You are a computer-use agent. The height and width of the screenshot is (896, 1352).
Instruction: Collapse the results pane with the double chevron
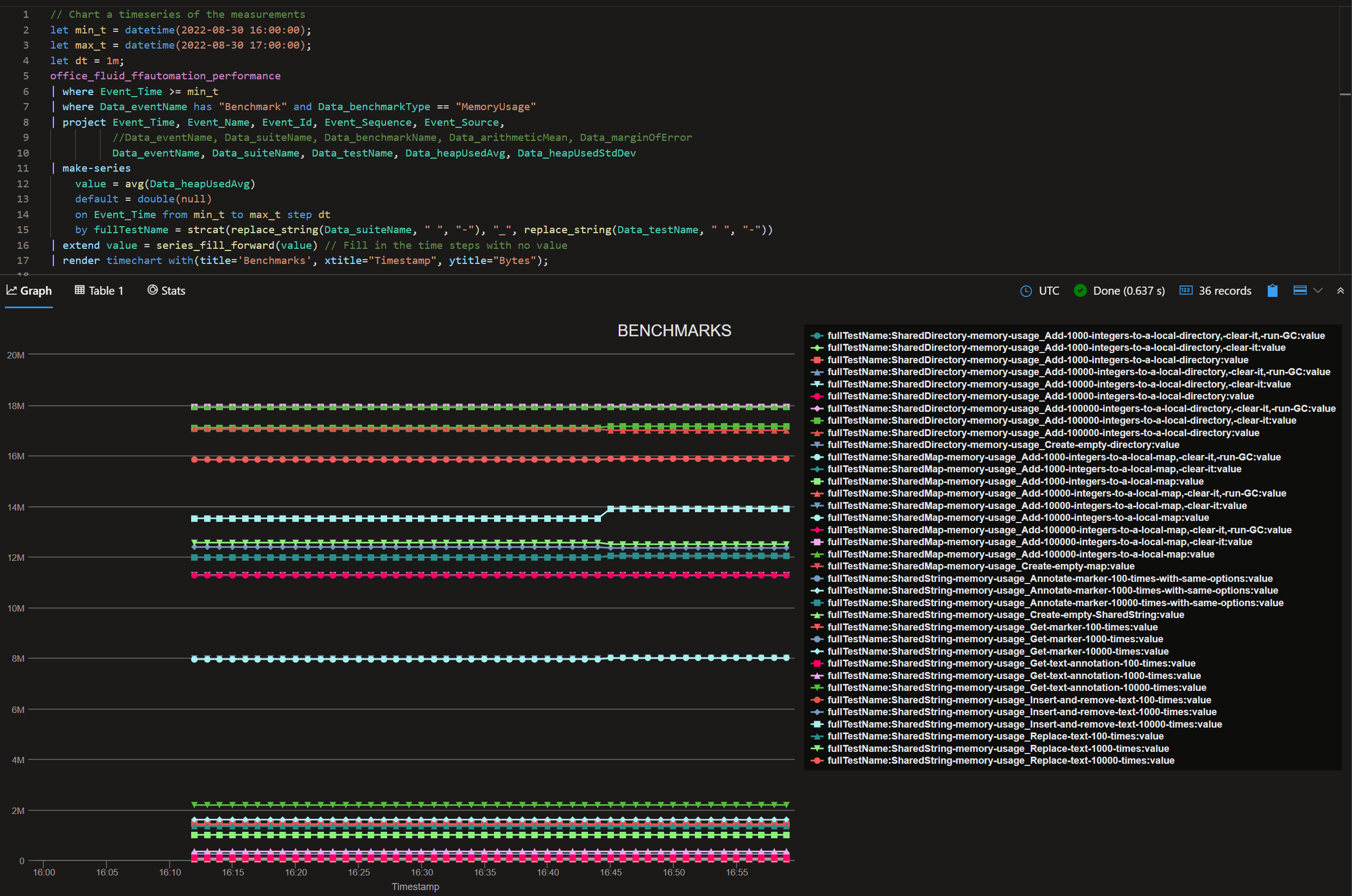pyautogui.click(x=1341, y=290)
